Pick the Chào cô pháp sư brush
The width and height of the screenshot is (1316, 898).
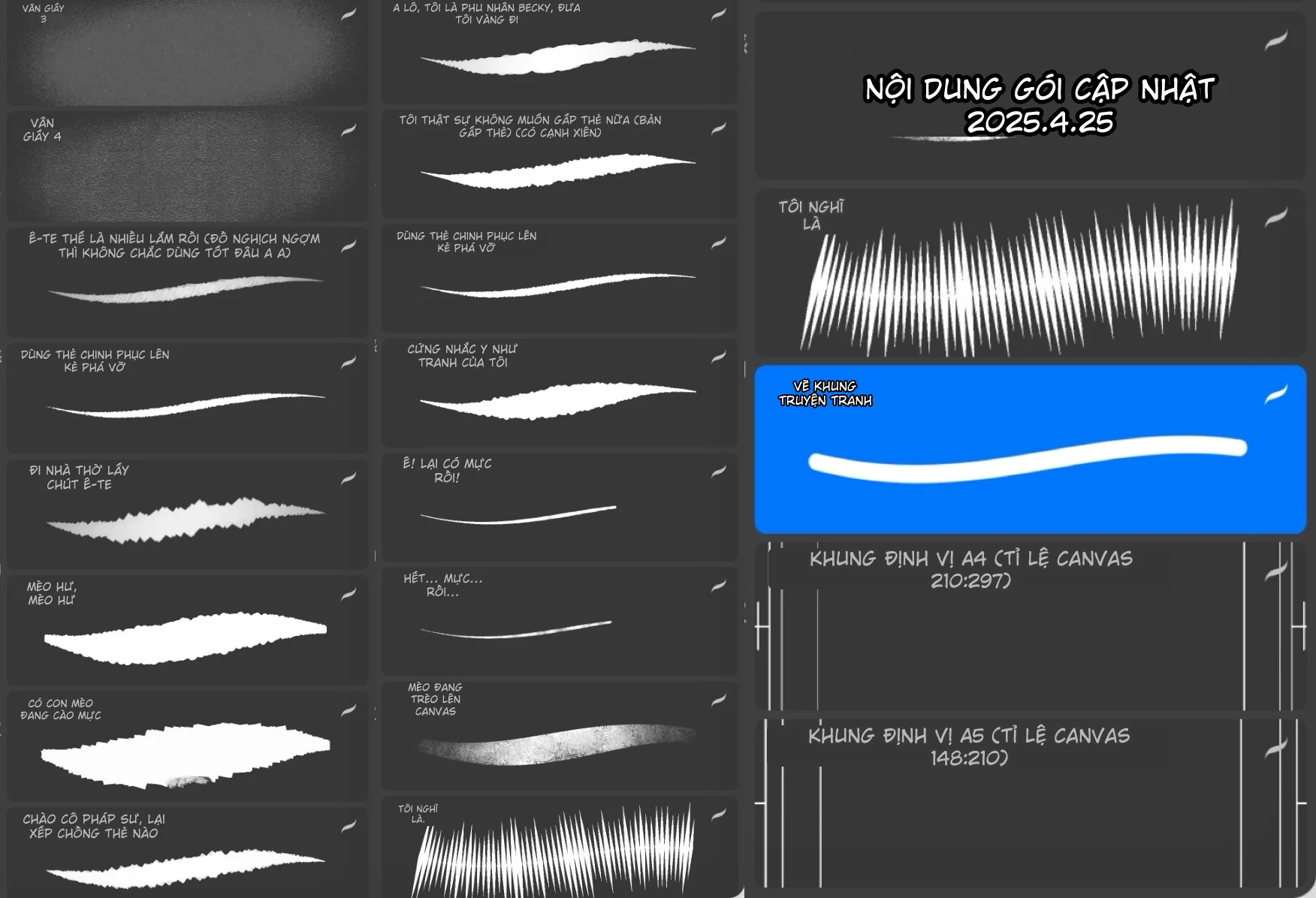point(187,852)
